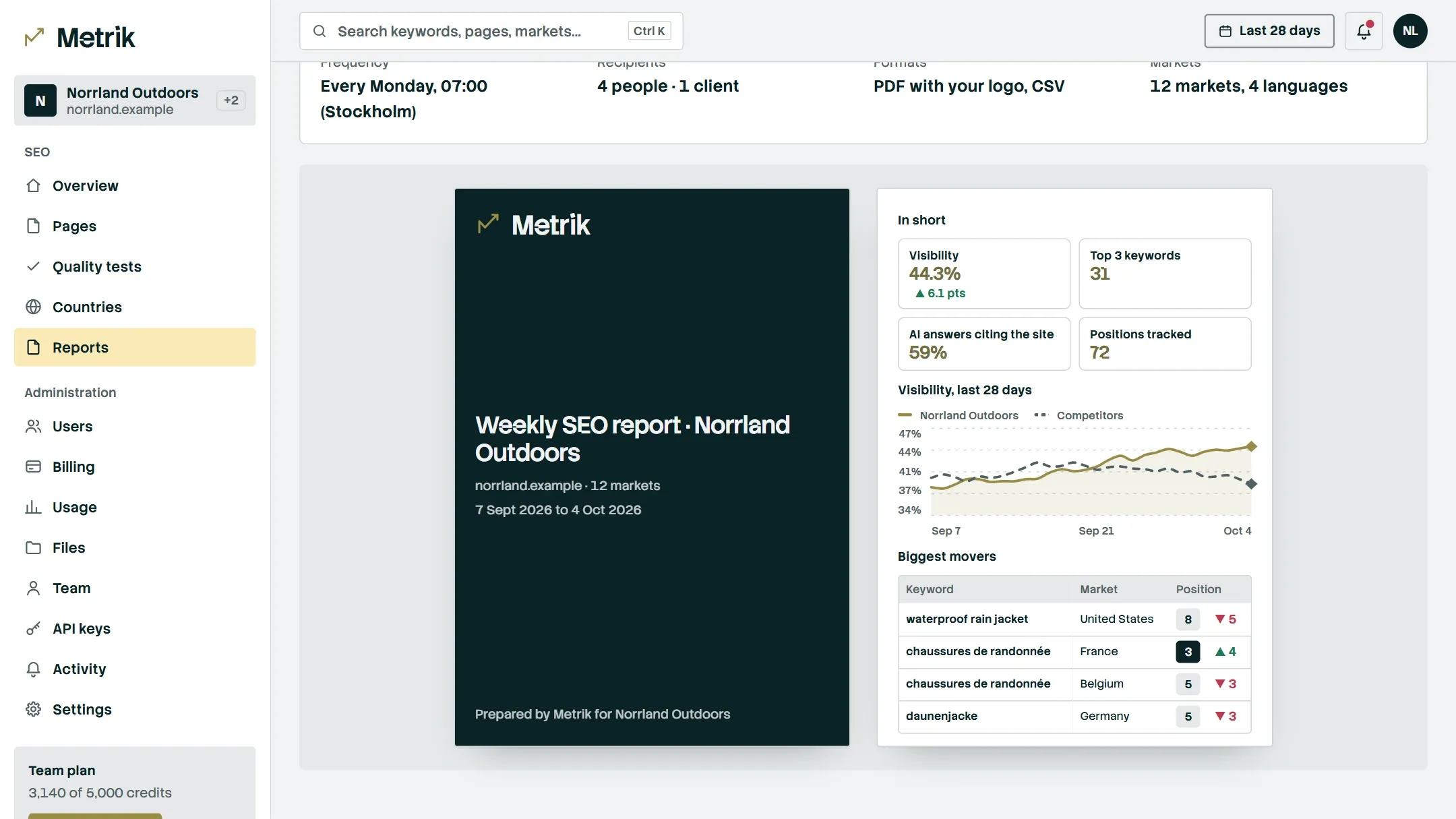The image size is (1456, 819).
Task: Click the Files folder icon
Action: point(33,547)
